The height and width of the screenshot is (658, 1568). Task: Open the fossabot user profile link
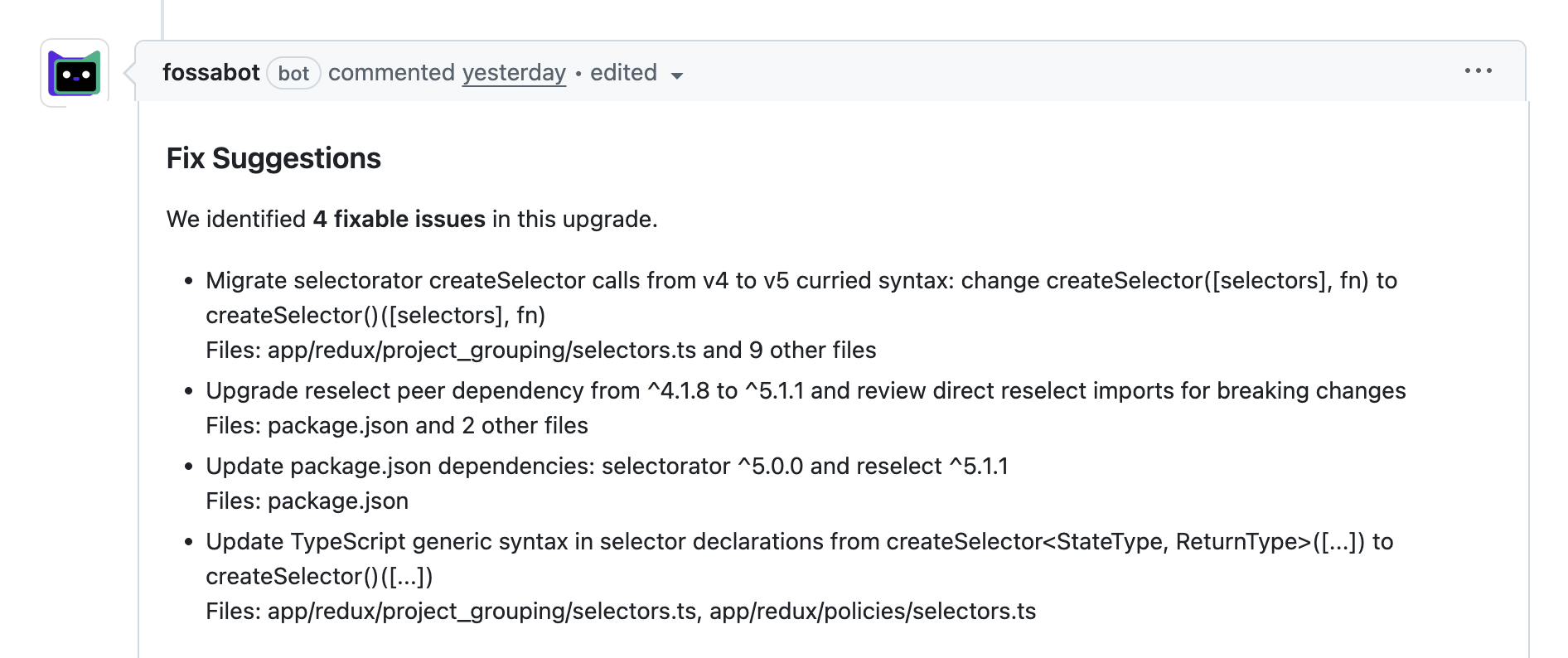(x=211, y=73)
